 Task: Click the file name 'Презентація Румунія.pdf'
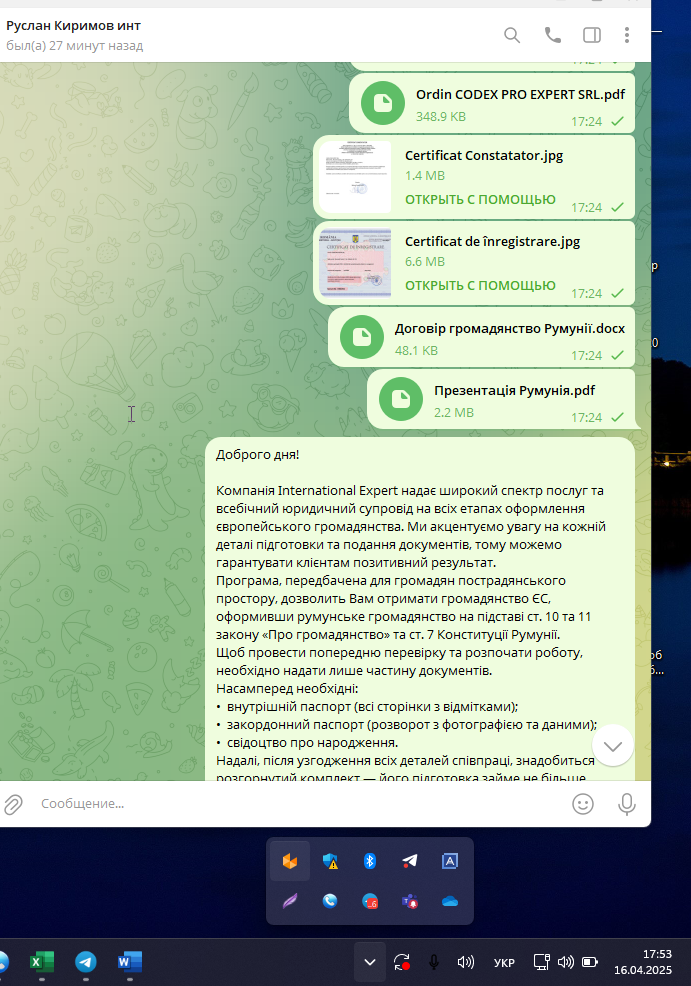(514, 391)
